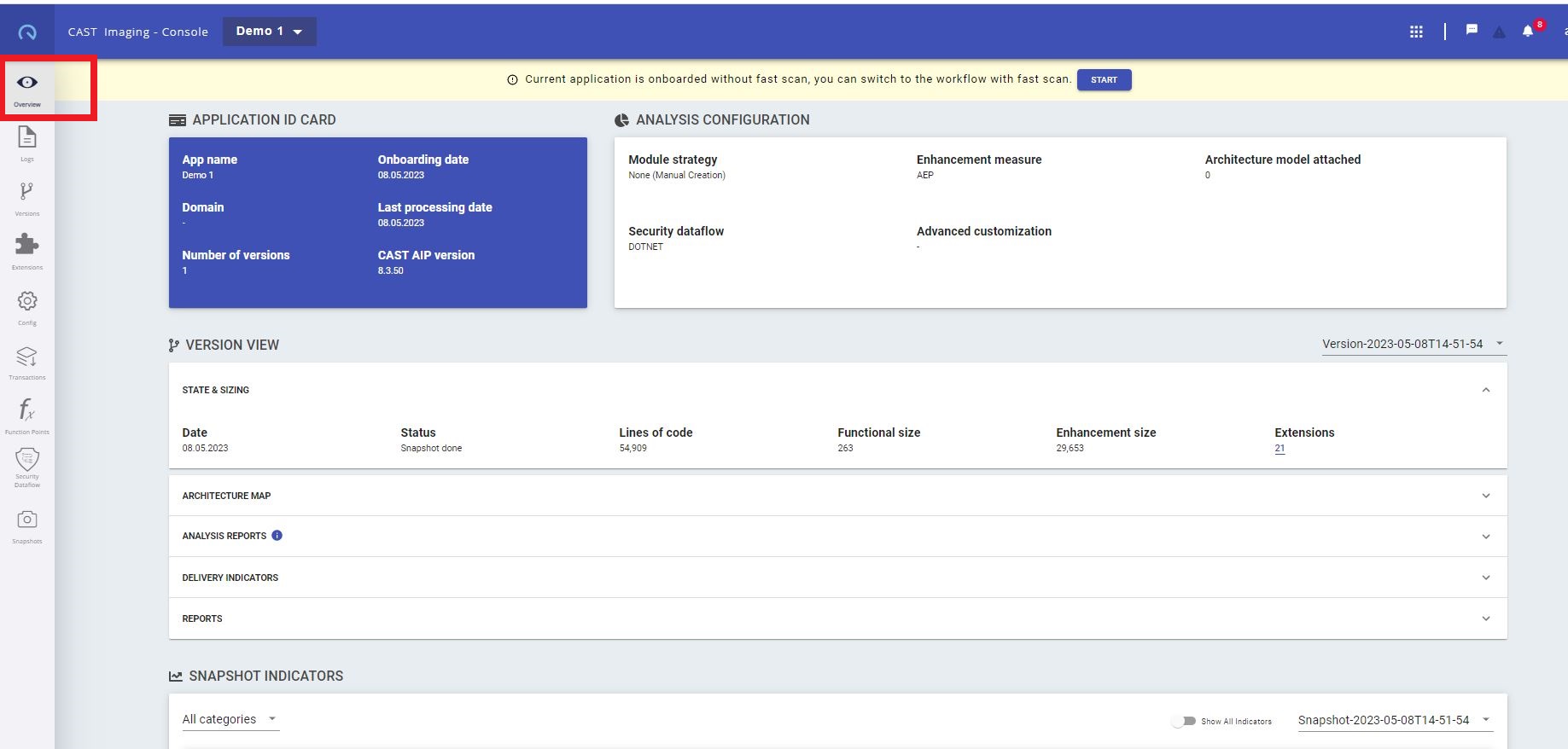1568x749 pixels.
Task: Click Security dataflow value DOTNET
Action: tap(645, 247)
